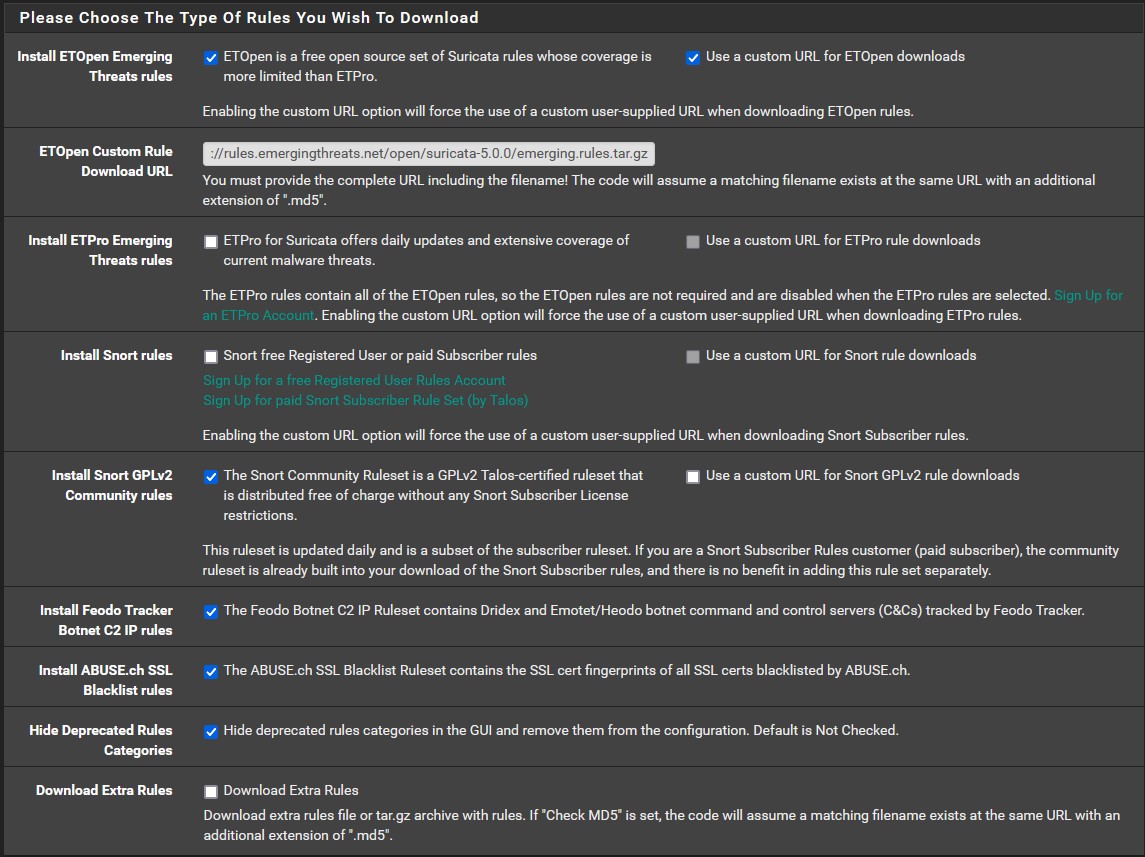
Task: Enable custom URL for Snort GPLv2 rule downloads
Action: tap(693, 476)
